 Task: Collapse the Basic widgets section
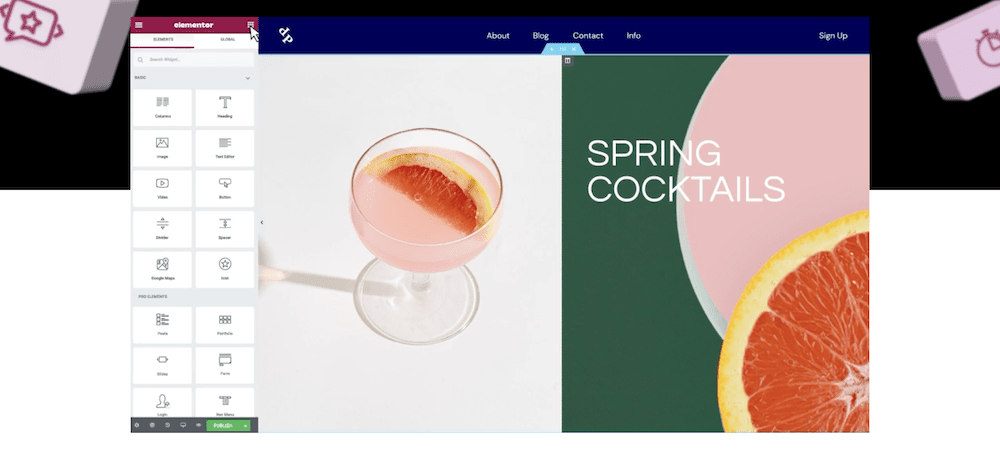(x=247, y=78)
